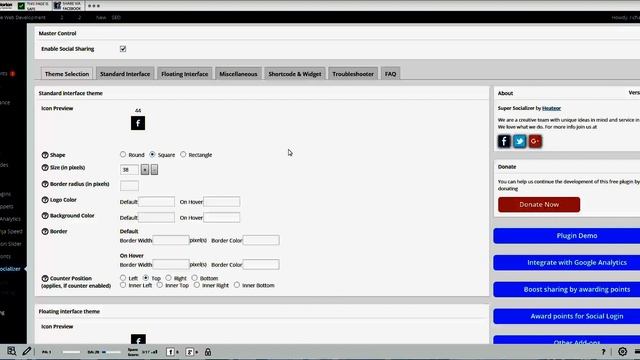
Task: Open the Floating Interface tab
Action: (184, 74)
